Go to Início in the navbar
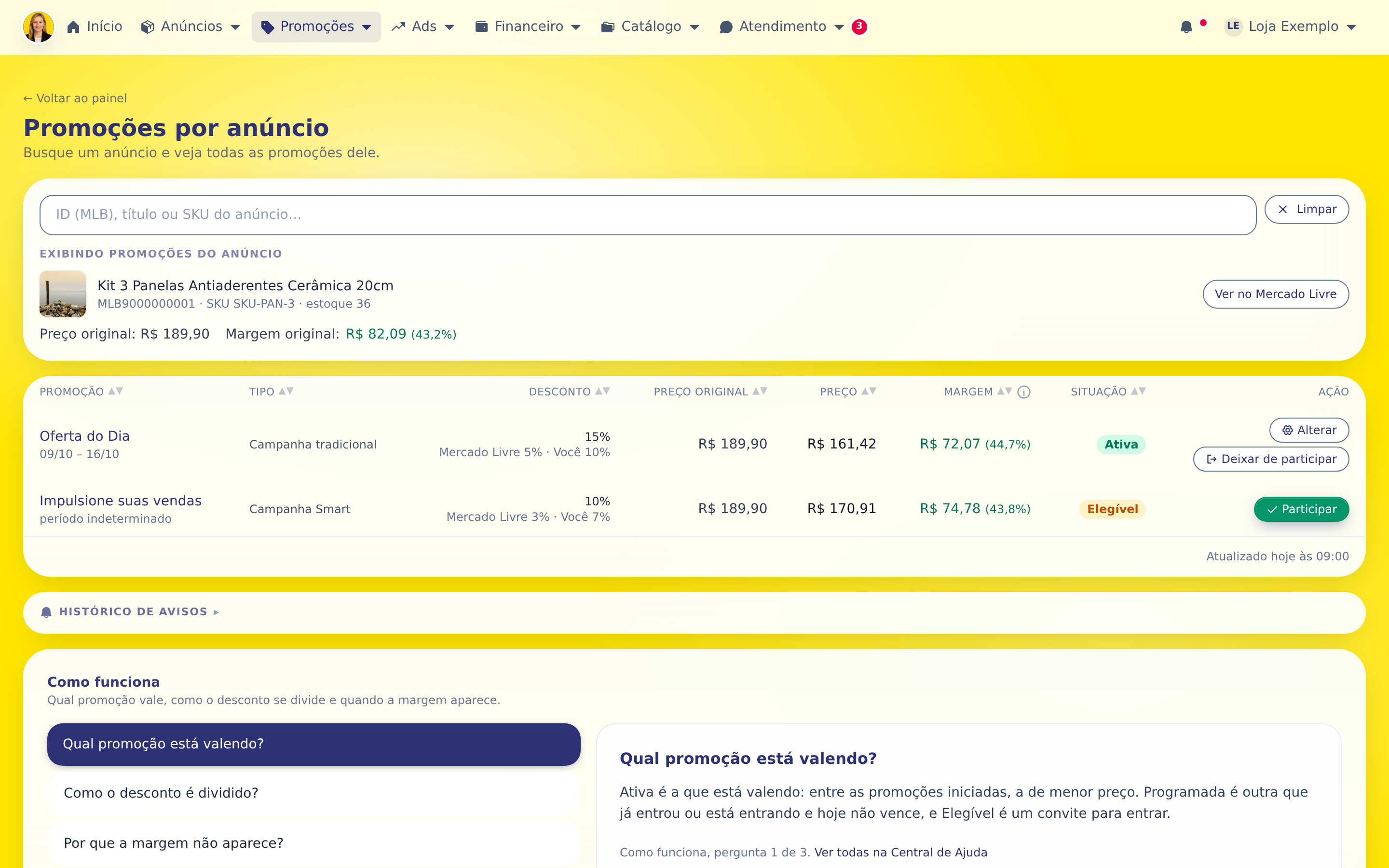This screenshot has height=868, width=1389. coord(95,27)
